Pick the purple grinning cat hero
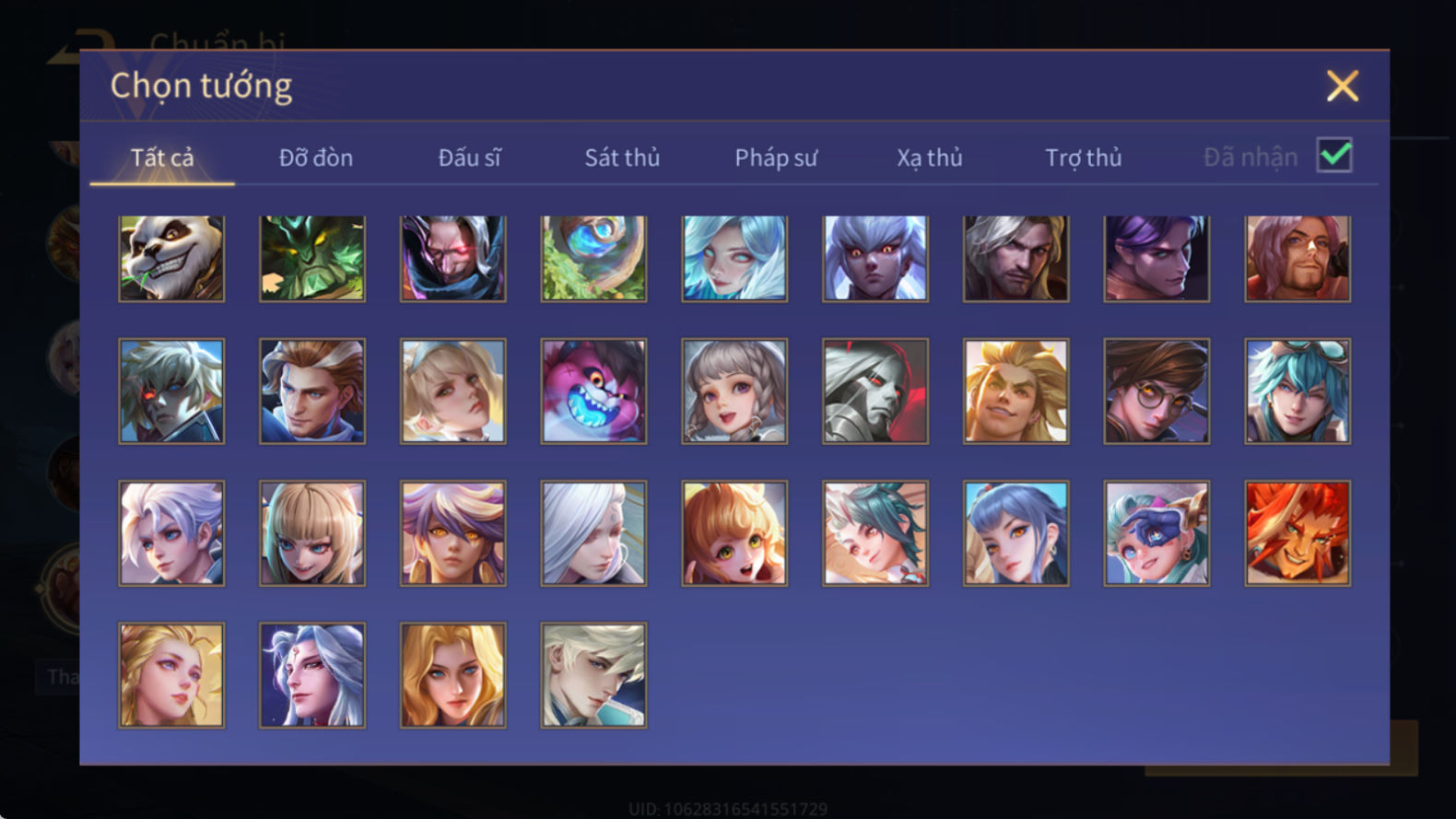 click(x=593, y=392)
